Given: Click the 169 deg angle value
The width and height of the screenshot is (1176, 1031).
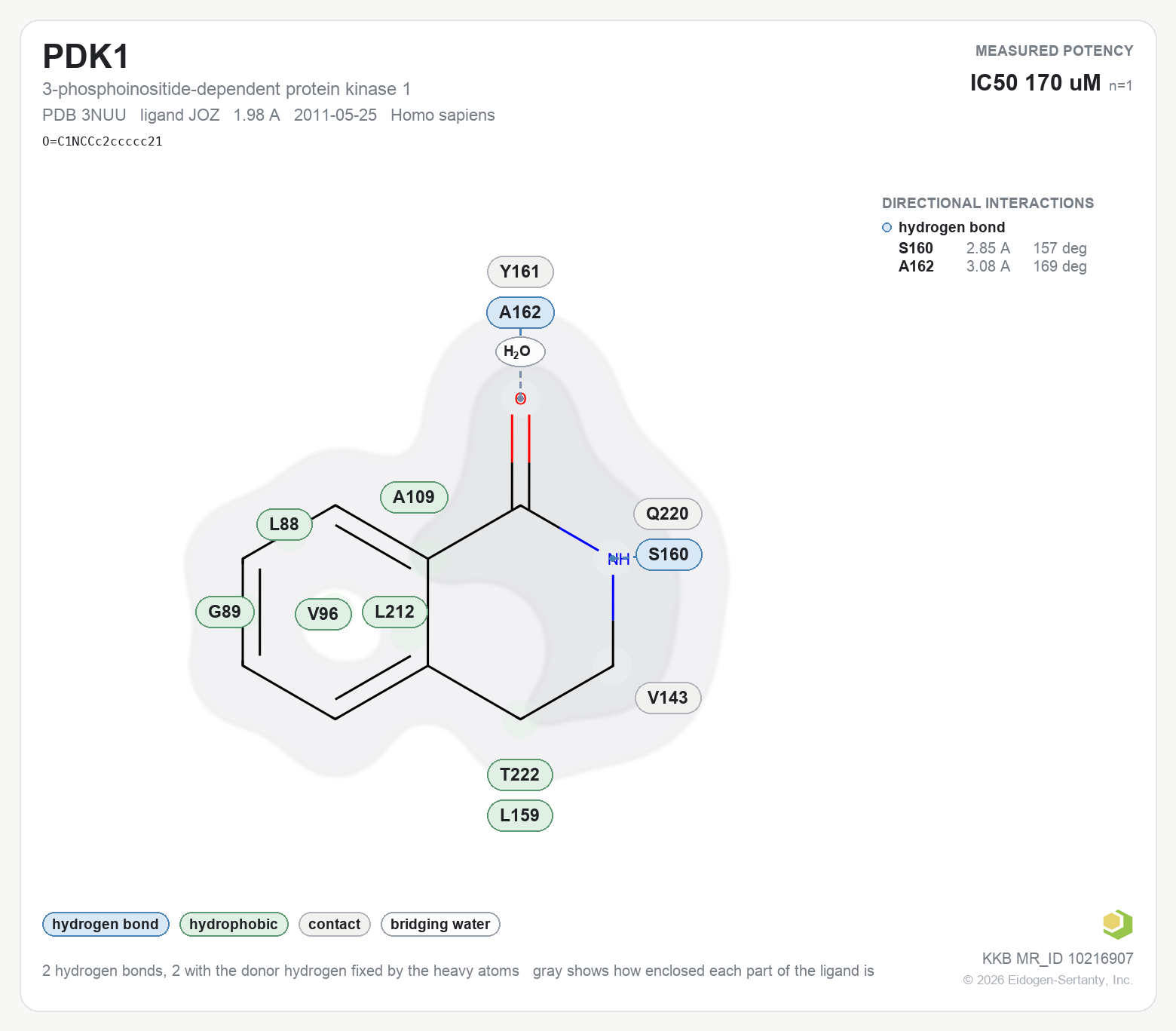Looking at the screenshot, I should click(x=1060, y=266).
